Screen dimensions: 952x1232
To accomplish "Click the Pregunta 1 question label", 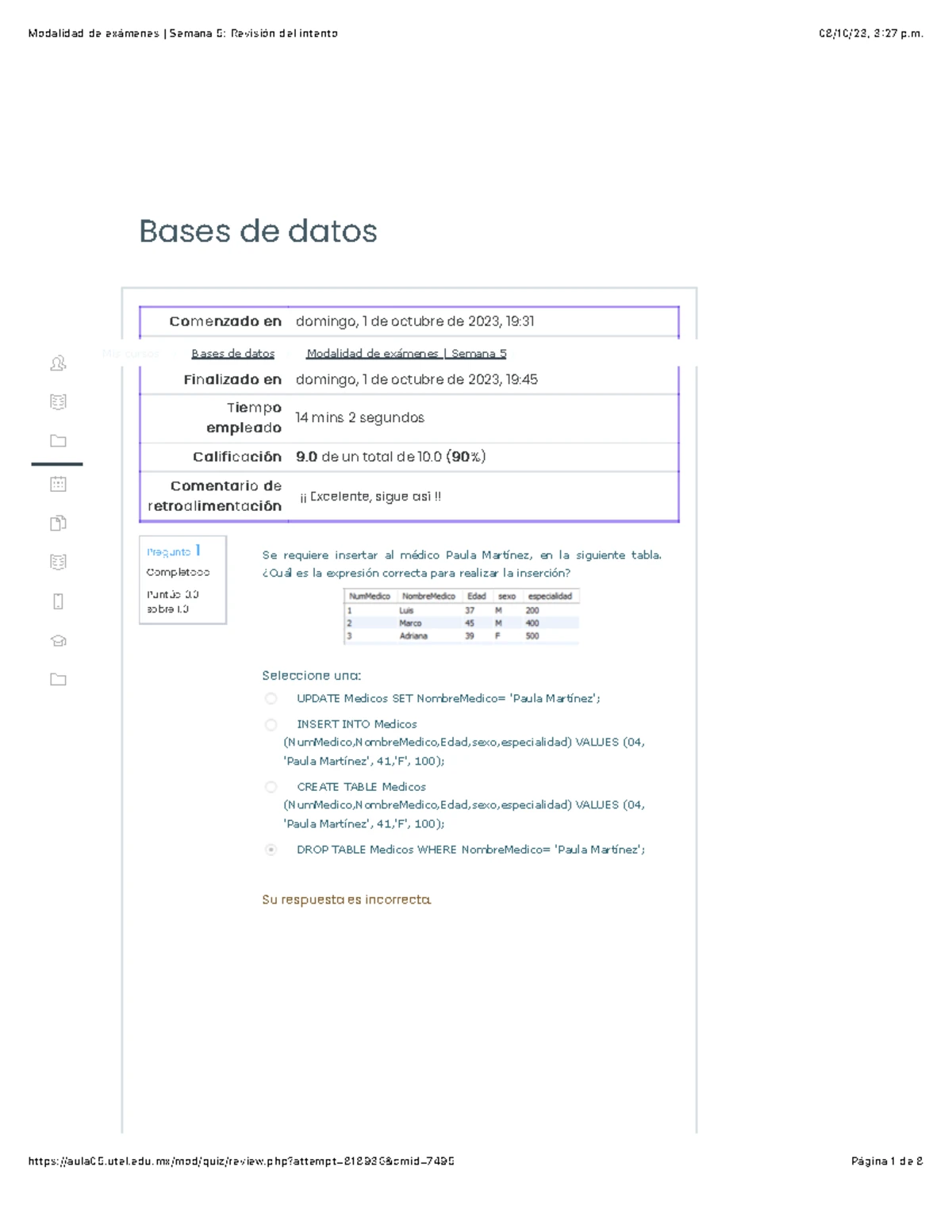I will click(173, 551).
